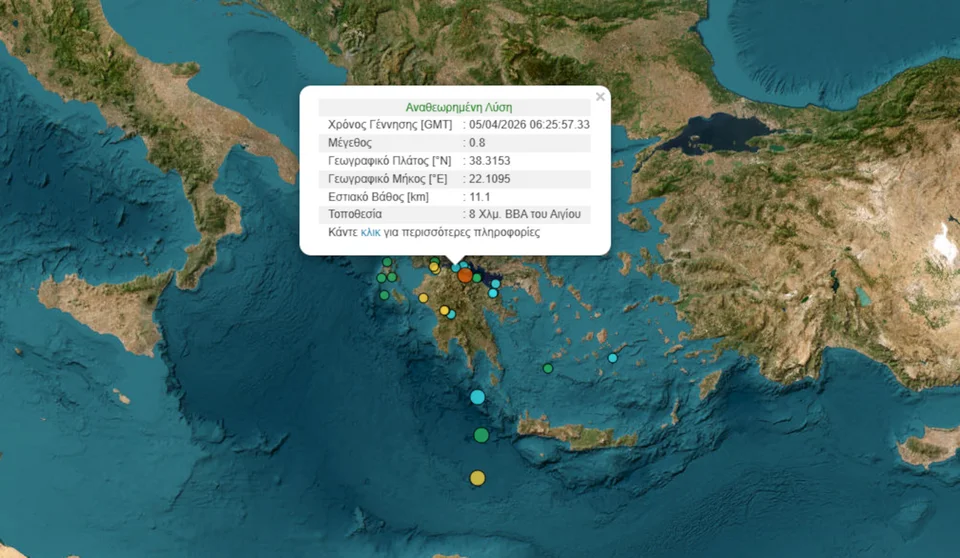Open the 'κλικ' link for more information
Image resolution: width=960 pixels, height=558 pixels.
tap(370, 232)
